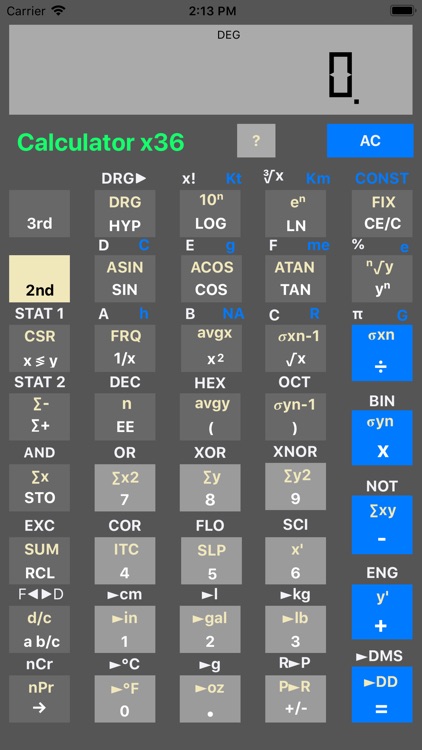Tap digit 7 key
Viewport: 422px width, 750px height.
pos(125,487)
